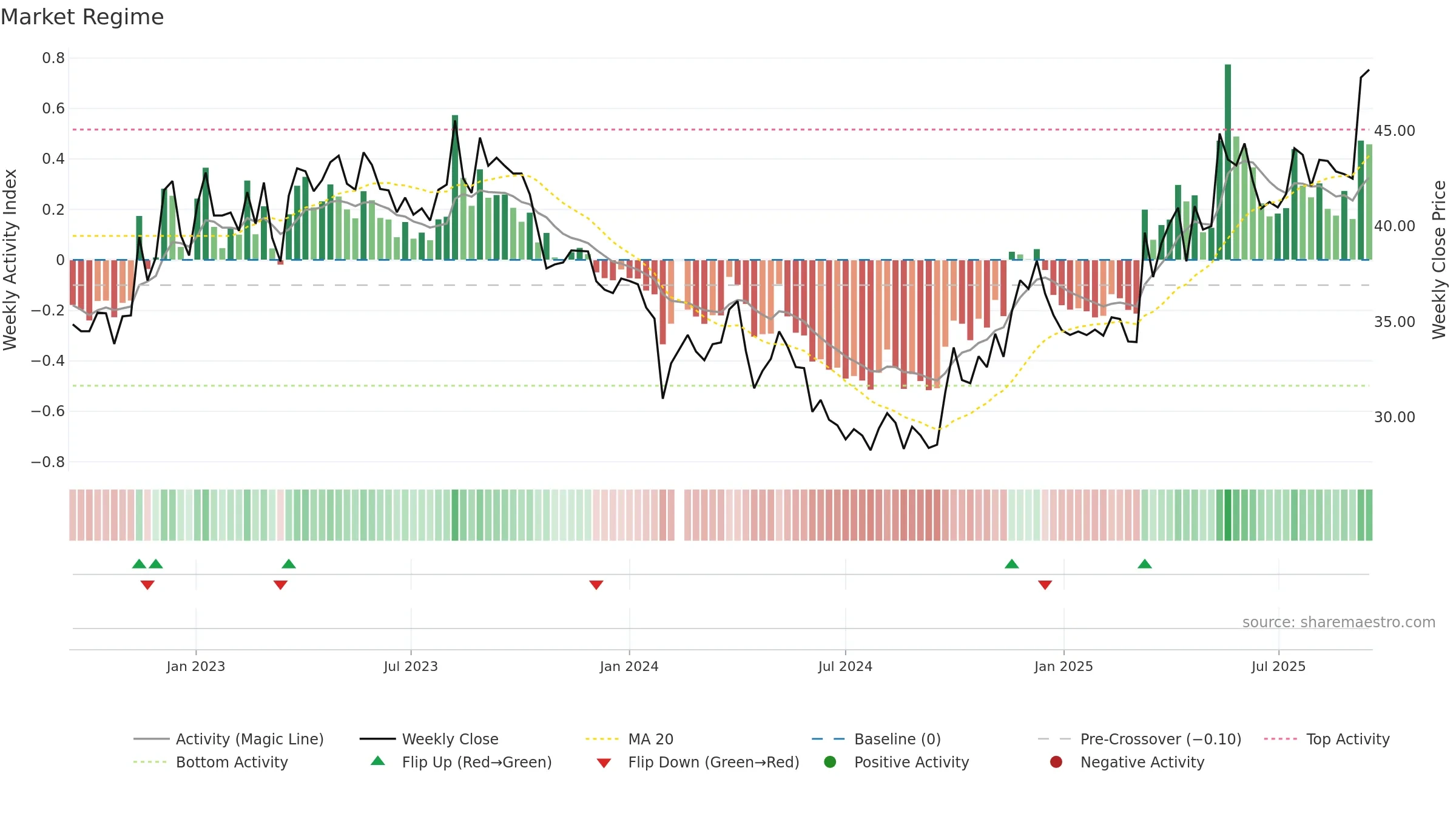Click the Jul 2023 axis label
Screen dimensions: 1456x819
pos(411,666)
